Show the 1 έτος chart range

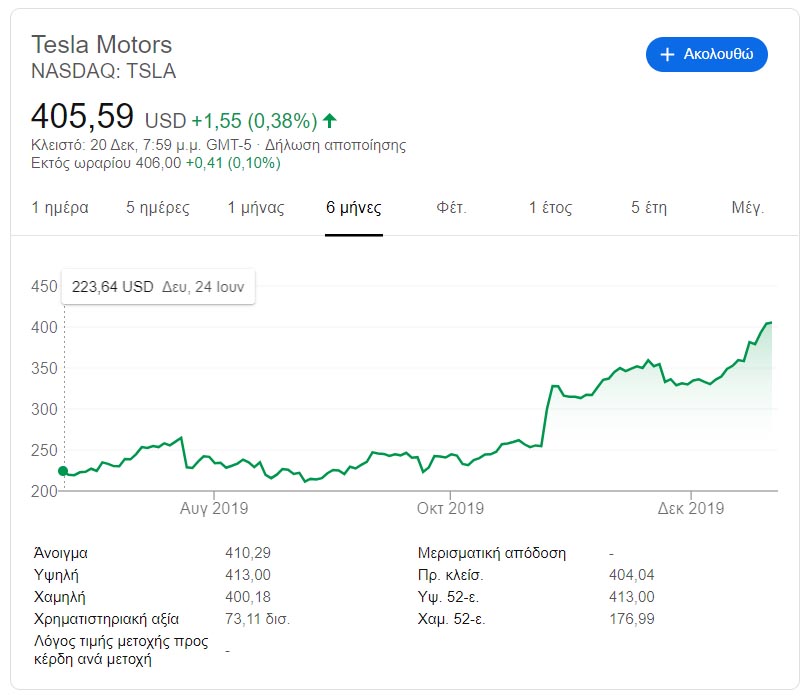point(550,208)
